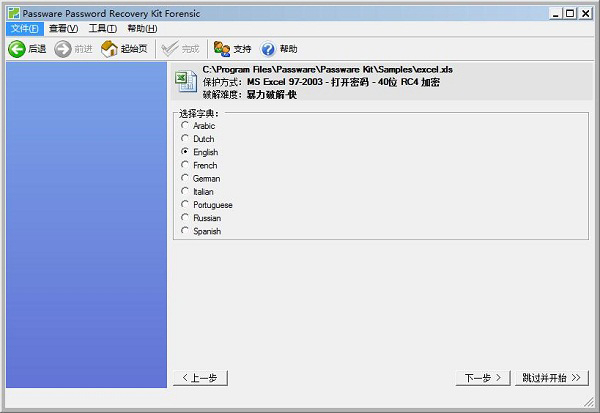Select the Dutch dictionary option
This screenshot has width=600, height=413.
pos(184,139)
